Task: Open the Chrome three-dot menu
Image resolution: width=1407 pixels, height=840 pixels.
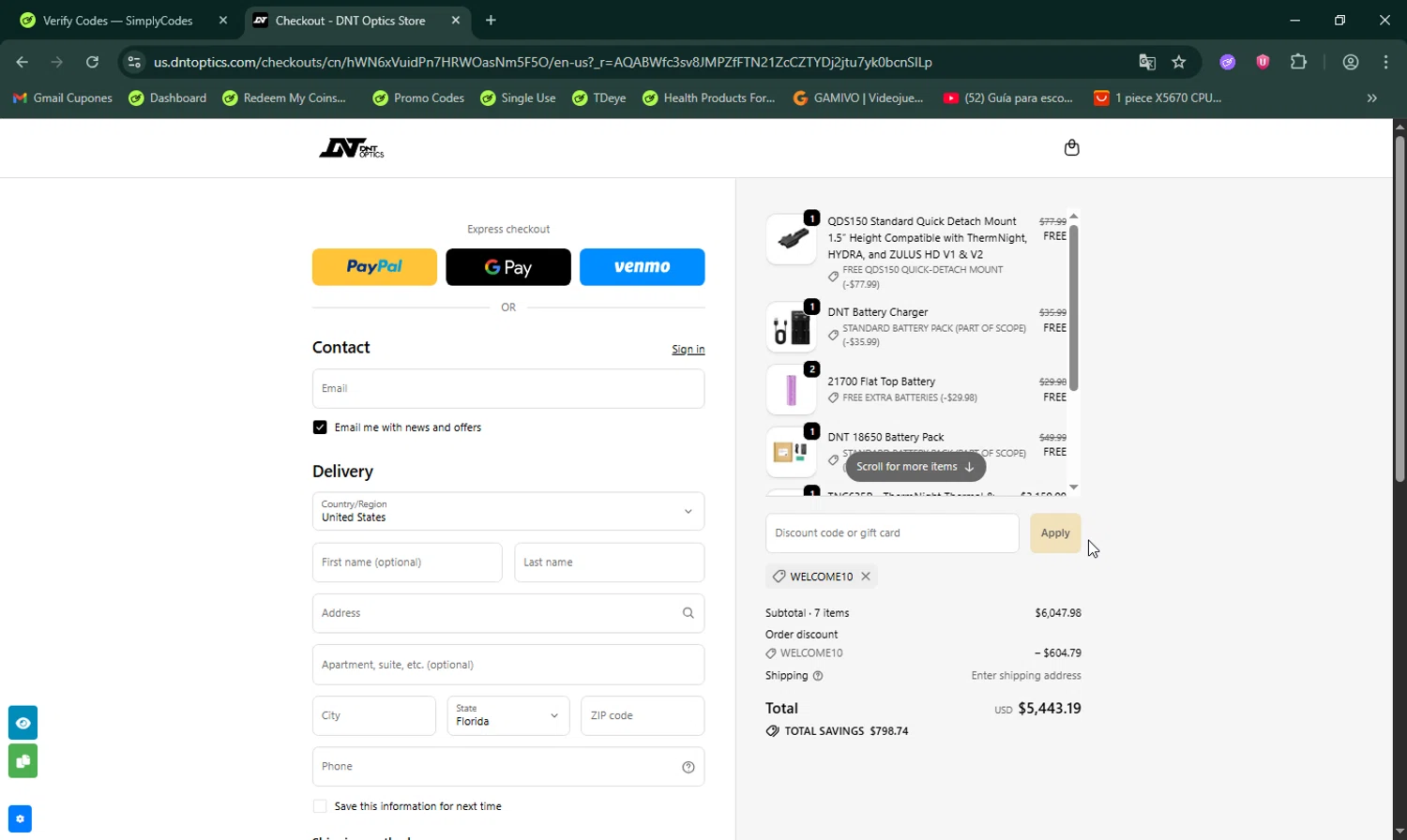Action: [x=1386, y=62]
